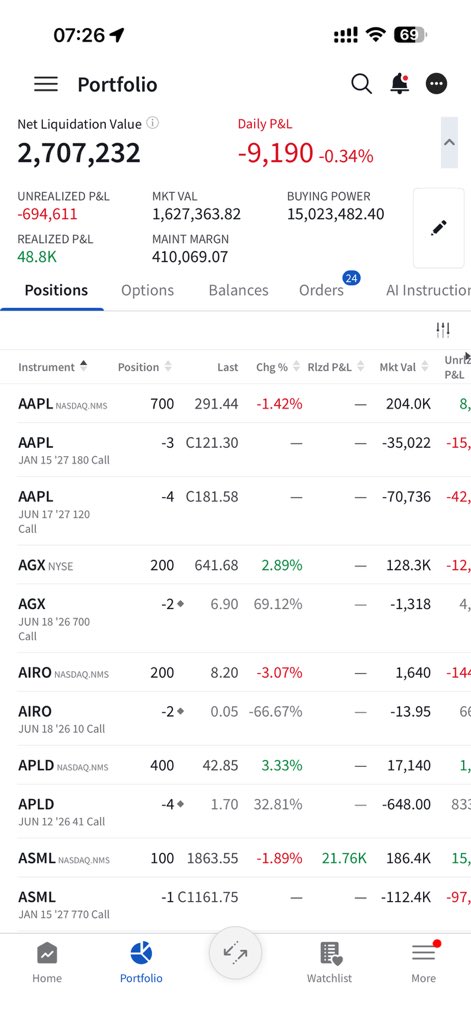This screenshot has width=471, height=1024.
Task: Sort by Chg % column header
Action: point(278,367)
